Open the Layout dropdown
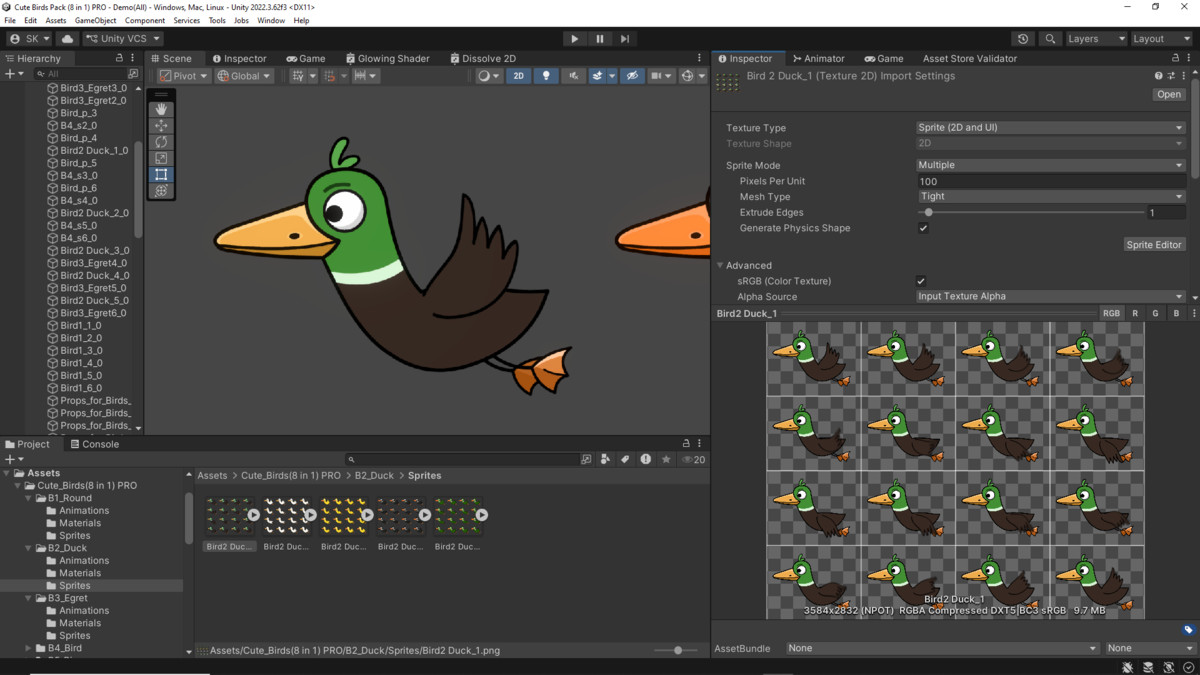The image size is (1200, 675). point(1163,39)
